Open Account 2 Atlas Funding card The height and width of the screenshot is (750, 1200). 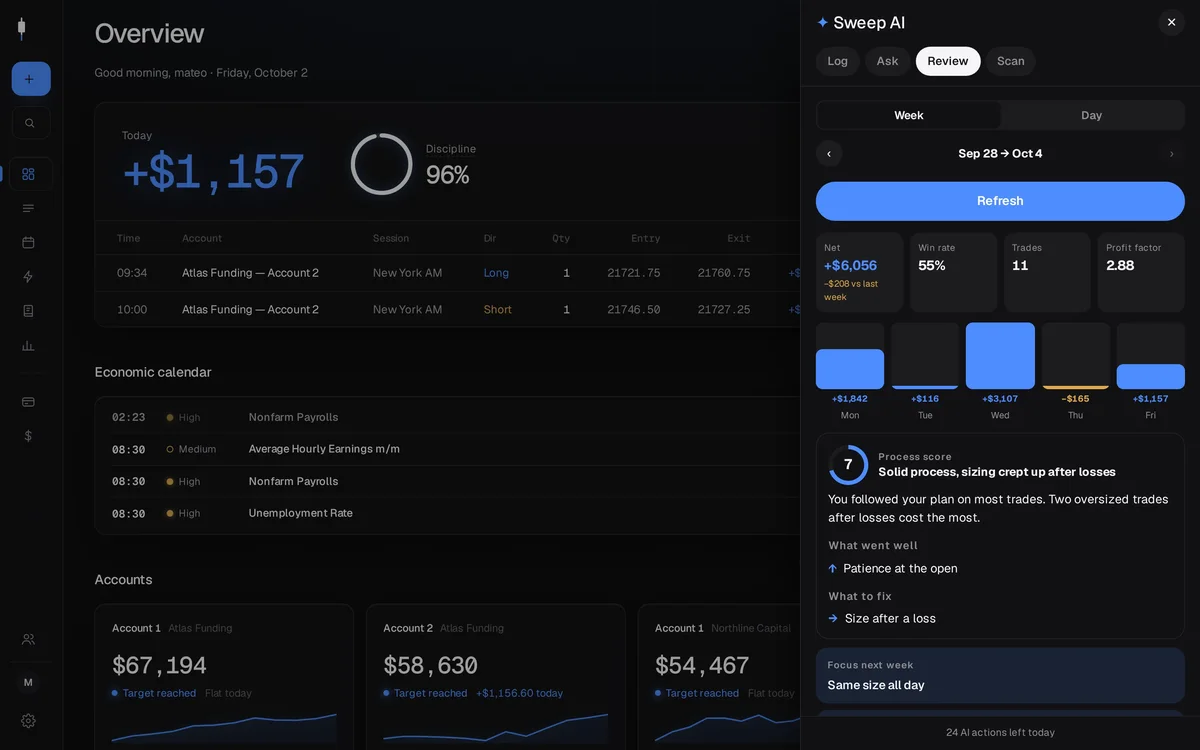pyautogui.click(x=496, y=677)
